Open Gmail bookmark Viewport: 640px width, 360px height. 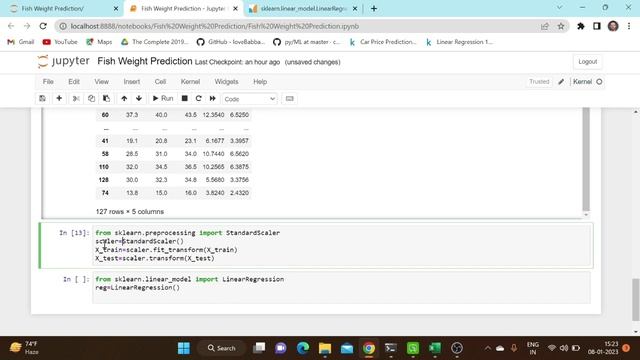pos(21,42)
